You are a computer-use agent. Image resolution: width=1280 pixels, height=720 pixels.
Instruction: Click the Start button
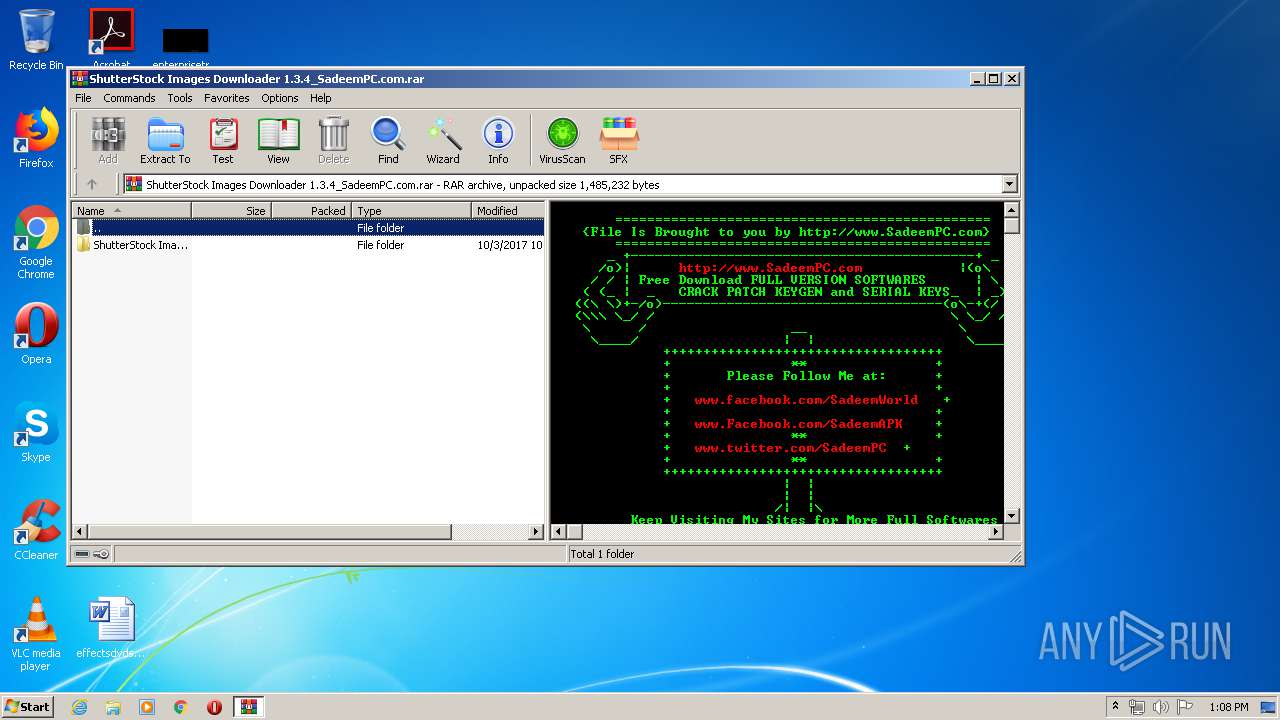(x=27, y=706)
